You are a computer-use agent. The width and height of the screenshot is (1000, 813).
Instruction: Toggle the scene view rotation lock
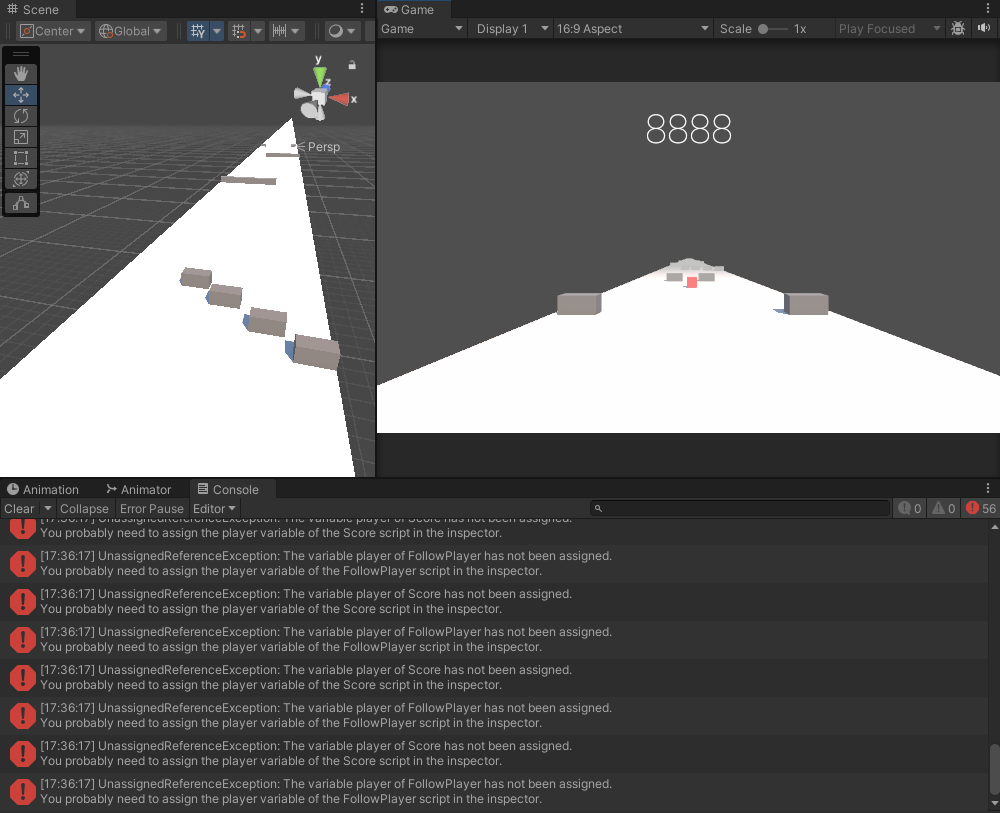point(352,65)
